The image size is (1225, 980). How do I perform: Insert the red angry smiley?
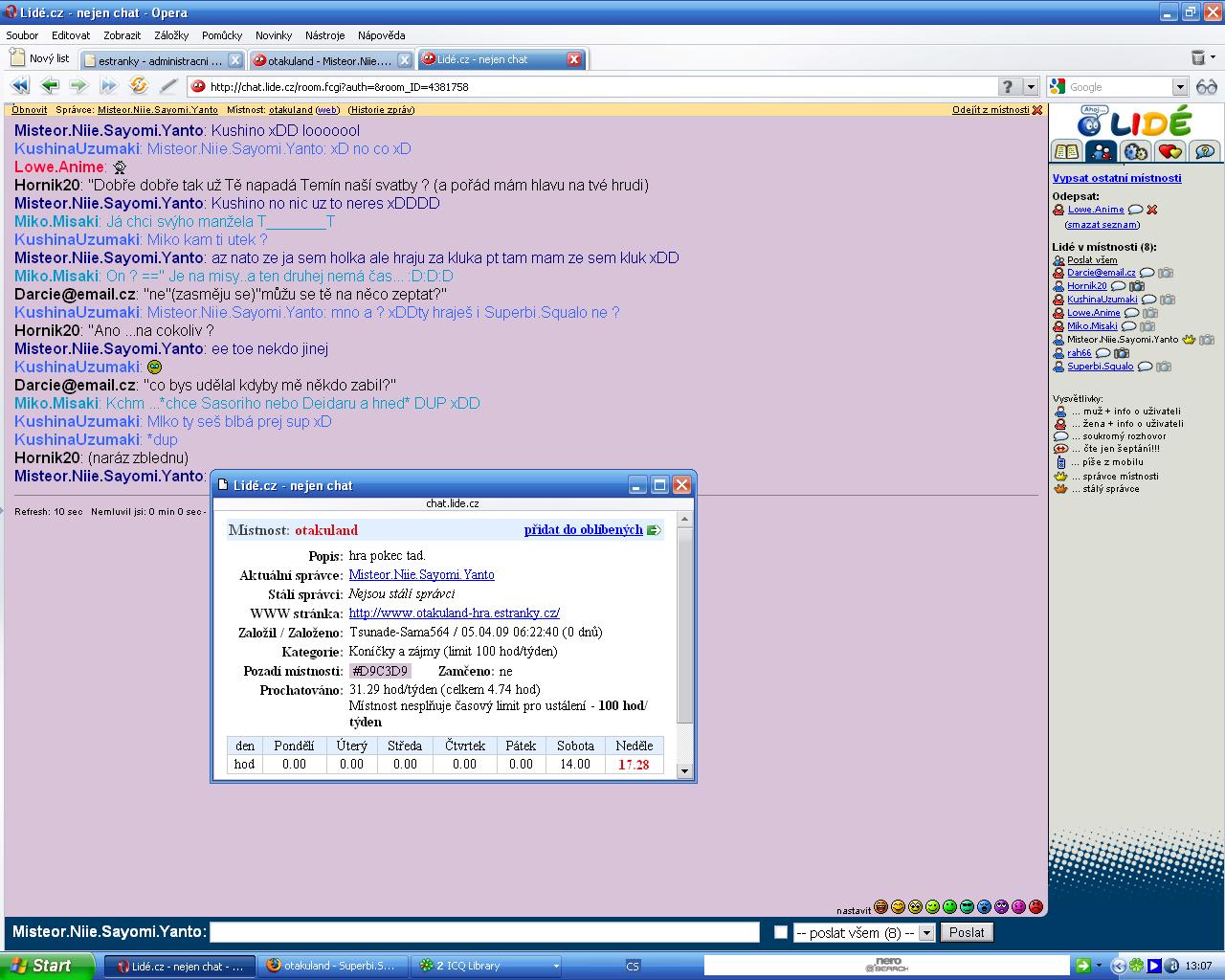[x=1036, y=907]
